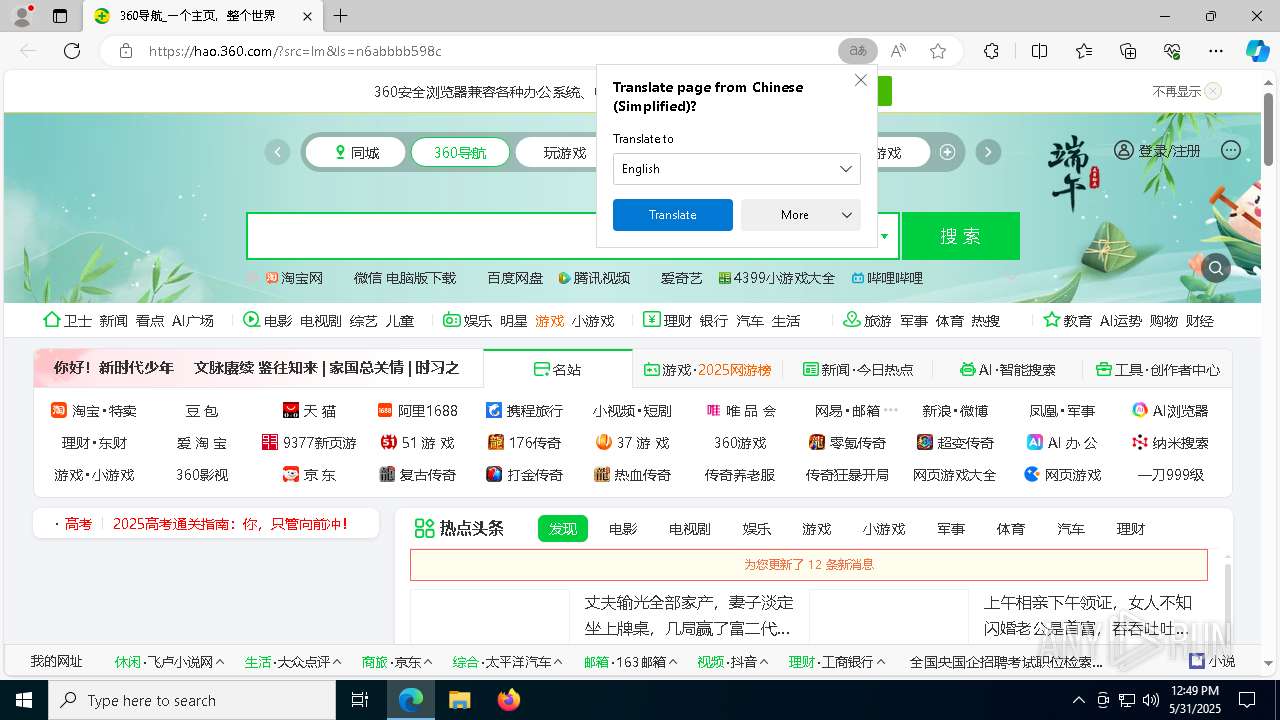Switch to 新闻·今日热点 tab
Viewport: 1280px width, 720px height.
pos(858,369)
